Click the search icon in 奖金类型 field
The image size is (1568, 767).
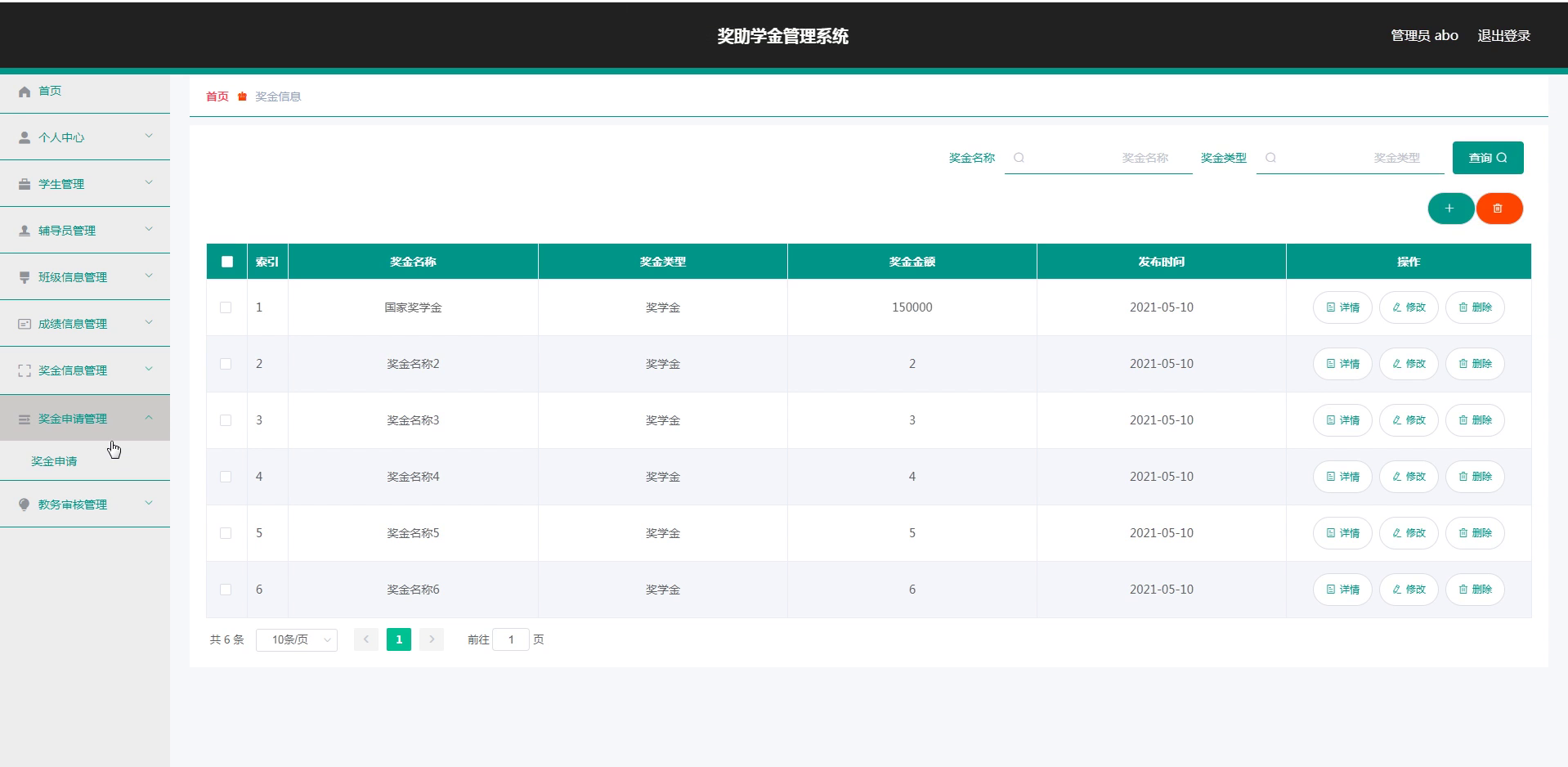point(1270,158)
